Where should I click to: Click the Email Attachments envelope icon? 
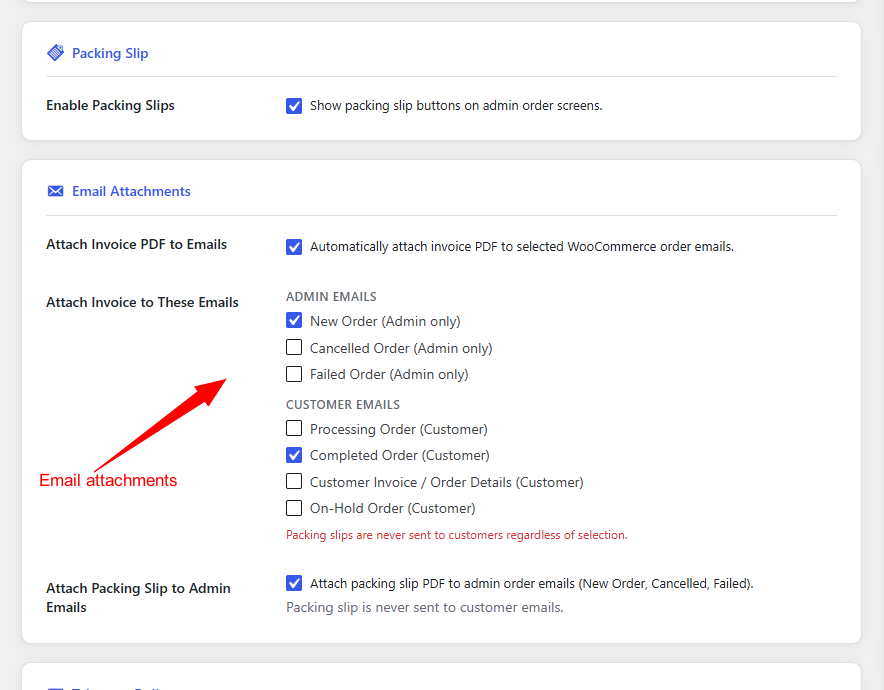point(55,191)
